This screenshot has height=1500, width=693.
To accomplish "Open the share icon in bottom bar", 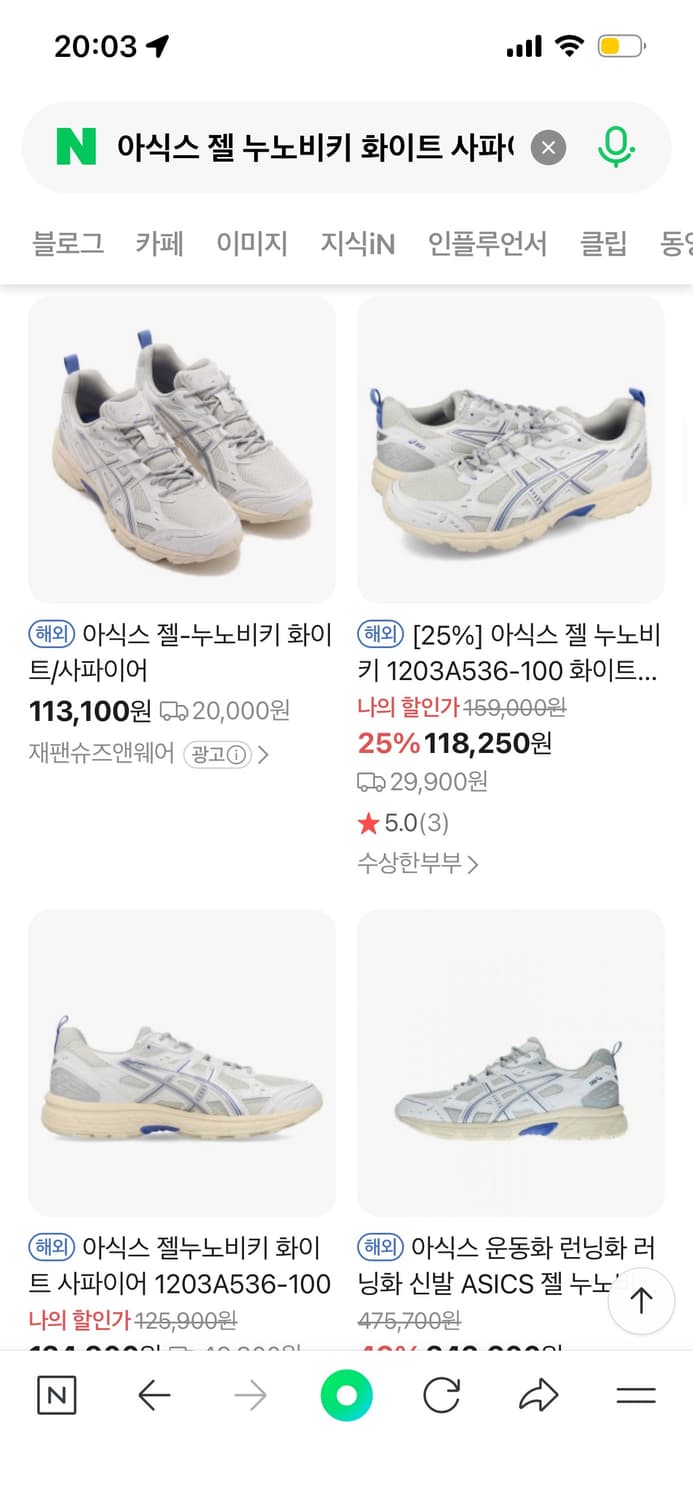I will pos(539,1394).
